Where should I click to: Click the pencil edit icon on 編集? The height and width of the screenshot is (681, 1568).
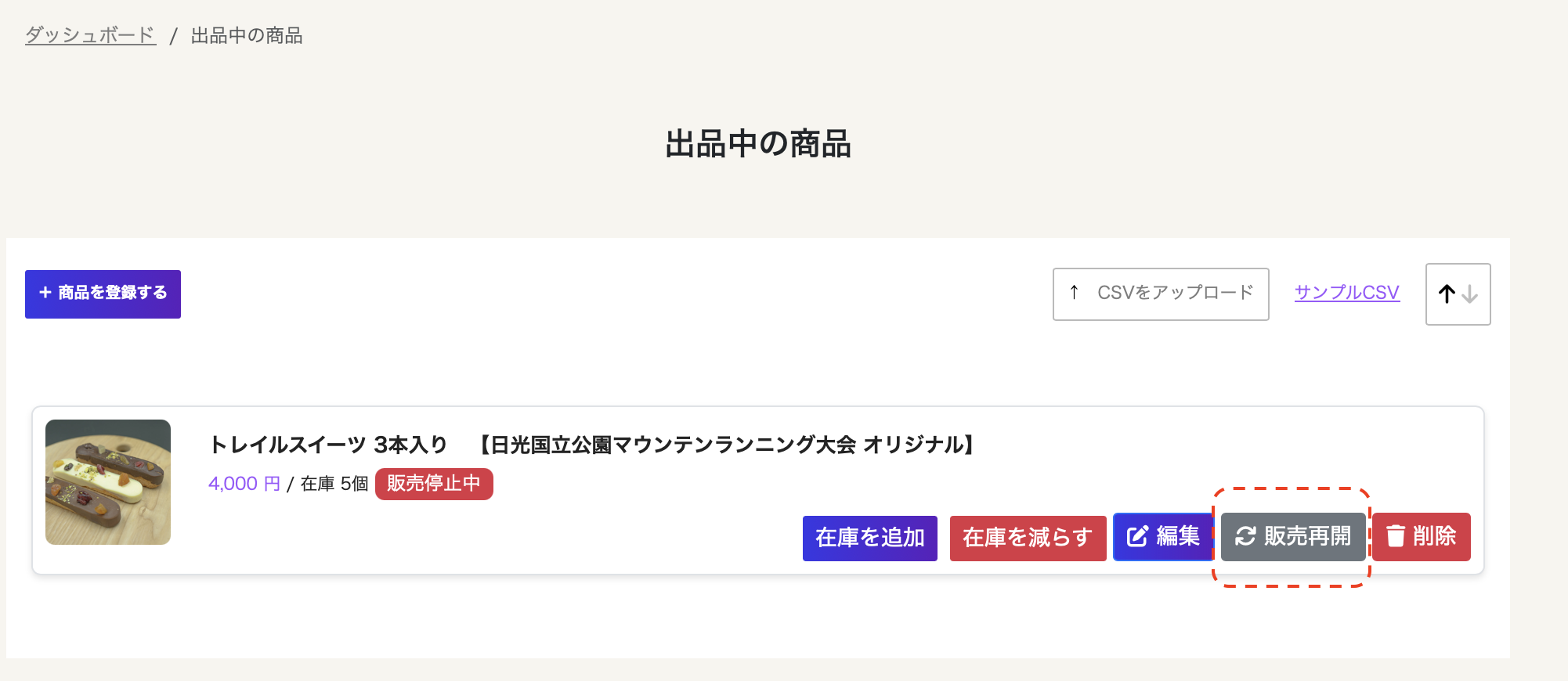[1137, 536]
